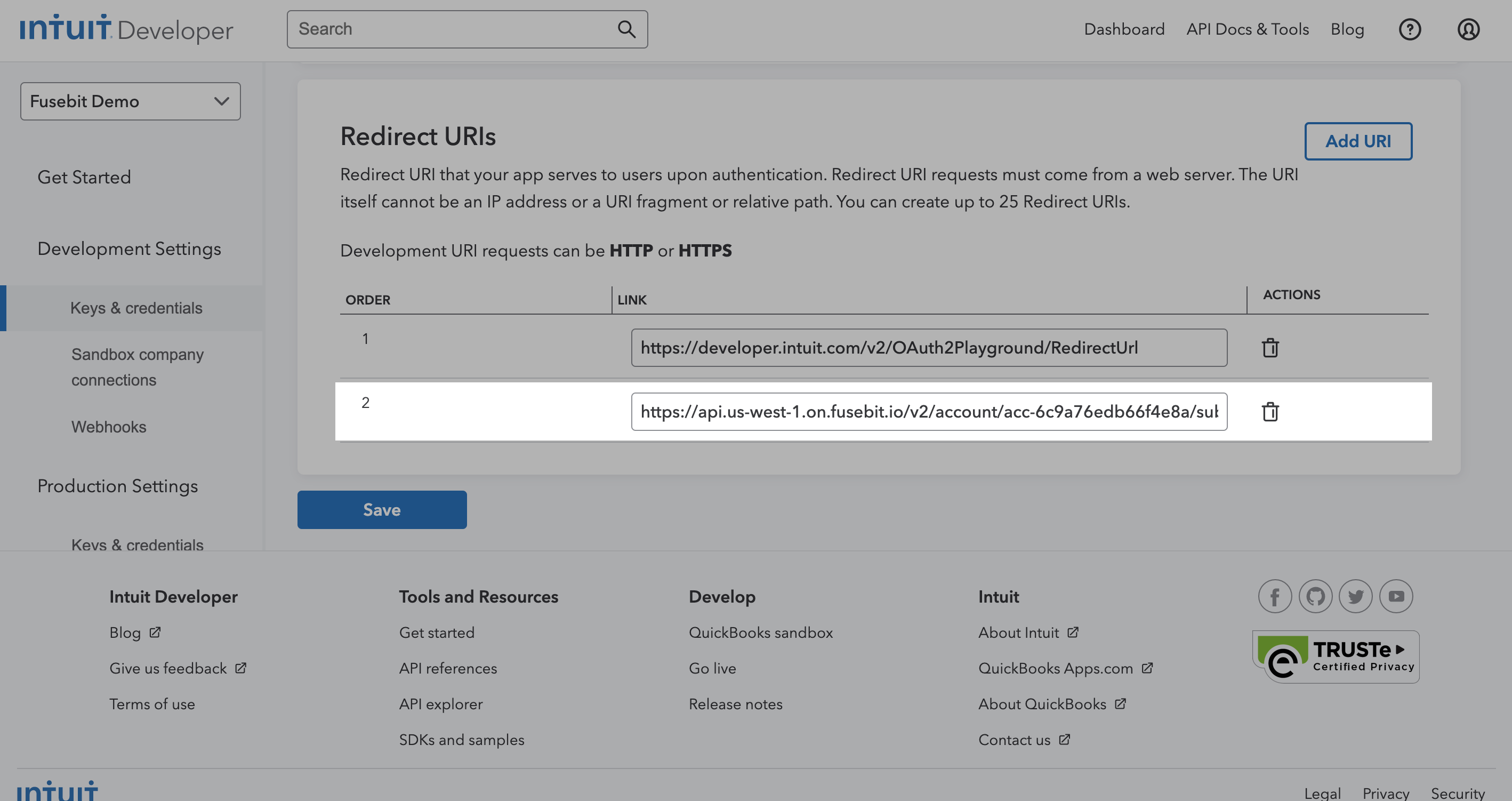Screen dimensions: 1512x801
Task: Open Intuit YouTube channel icon
Action: (x=1396, y=597)
